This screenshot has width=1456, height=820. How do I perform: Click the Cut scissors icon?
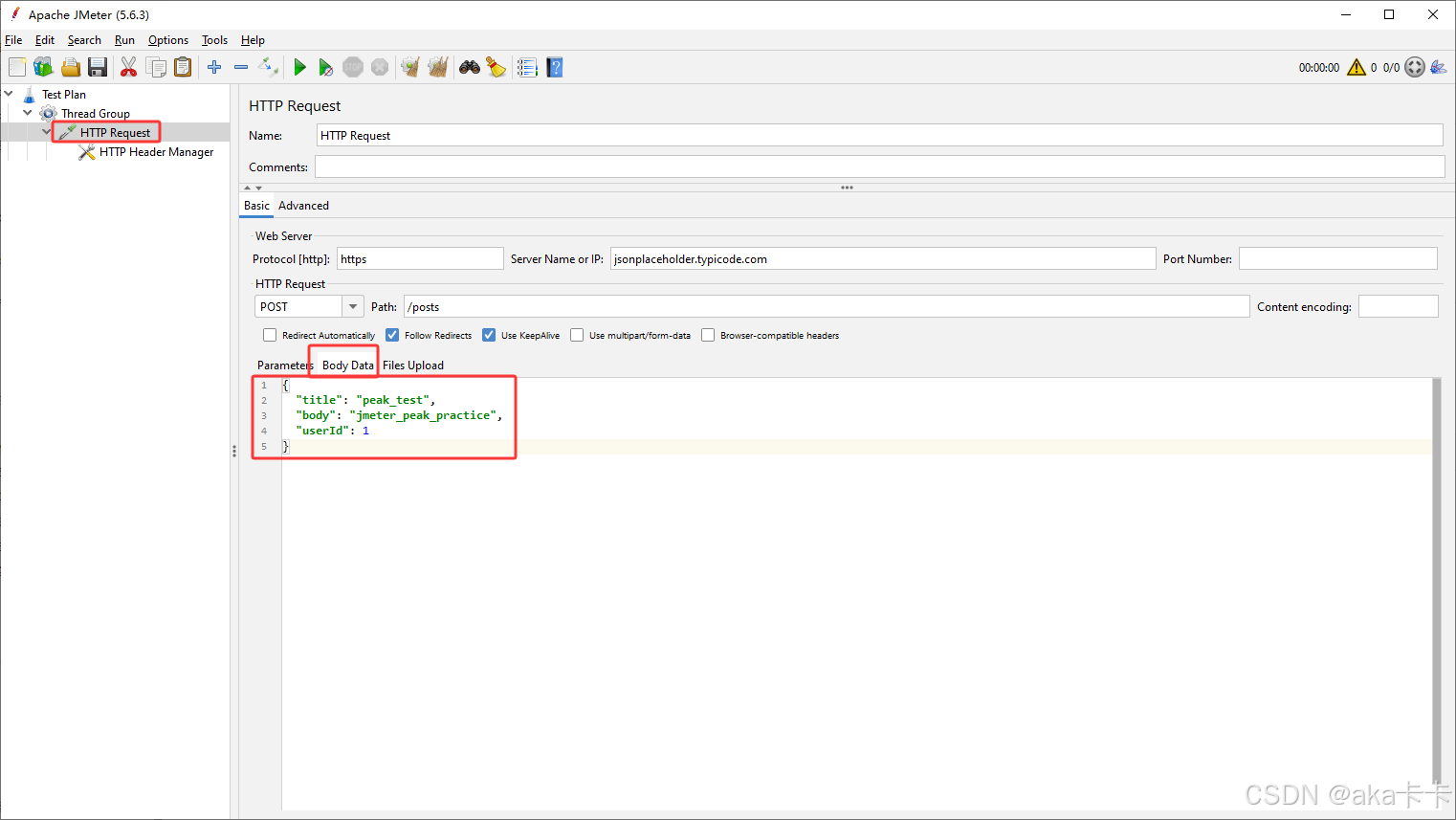tap(128, 67)
